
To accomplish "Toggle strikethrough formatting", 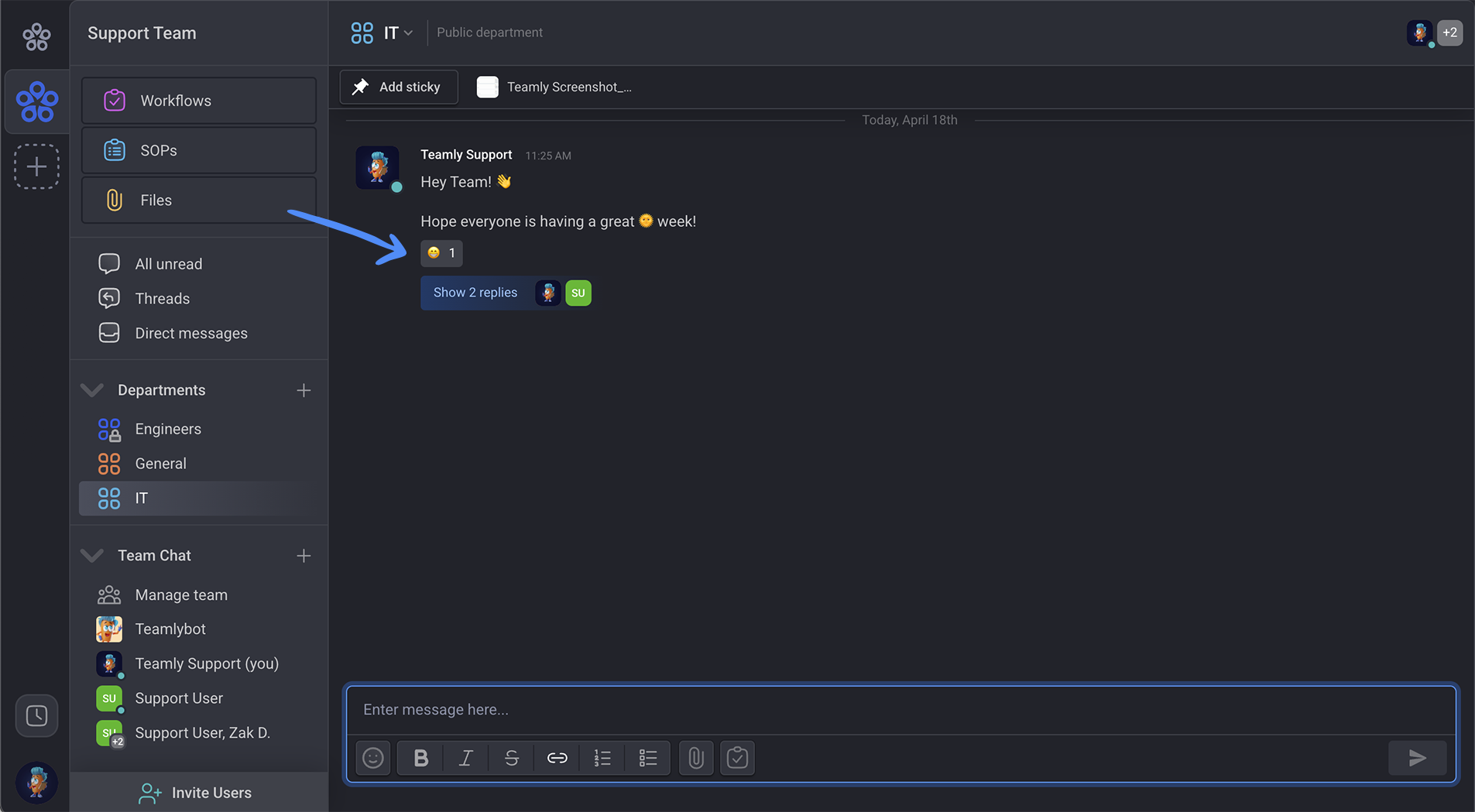I will click(x=512, y=758).
